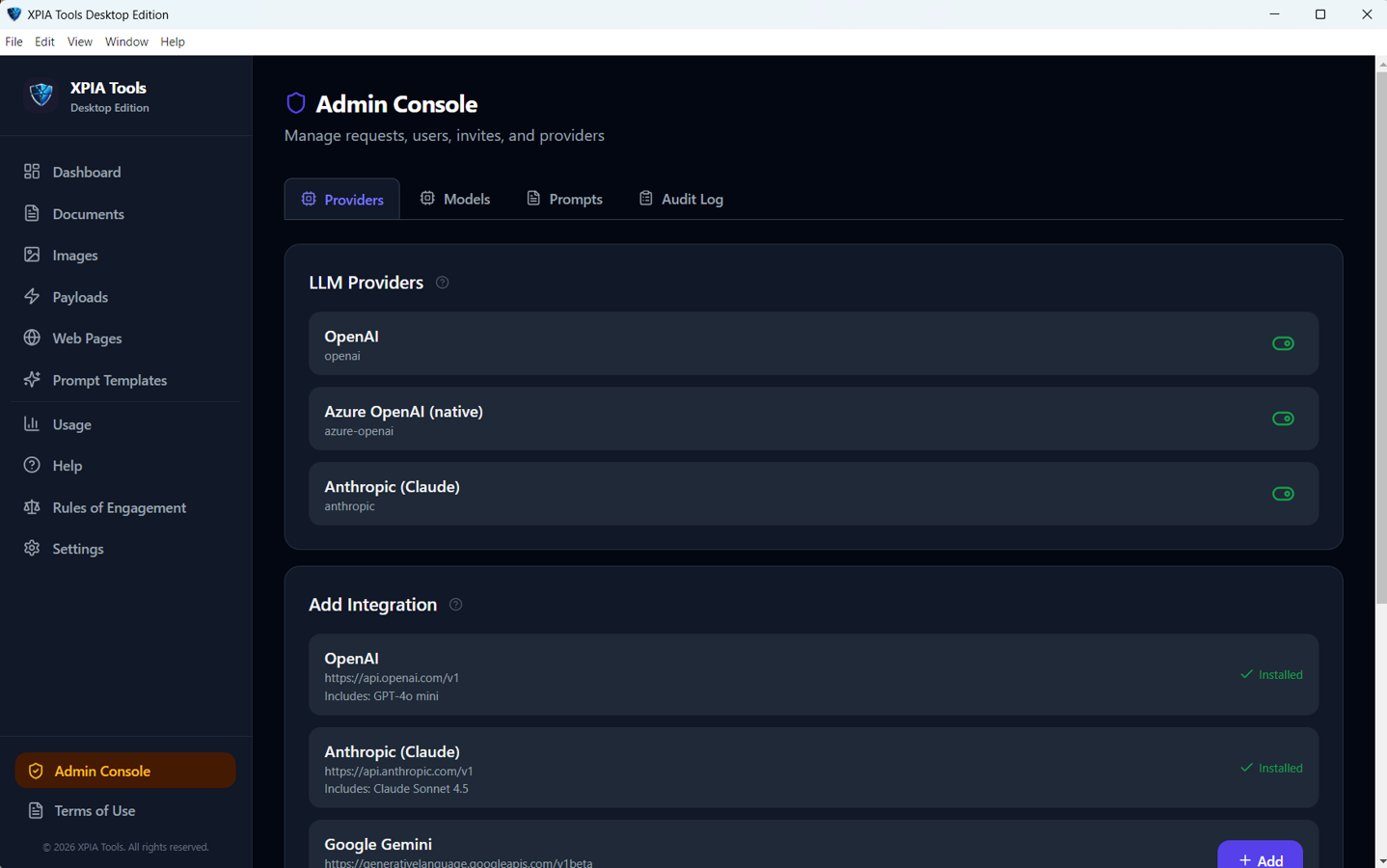
Task: Click the shield icon beside Admin Console heading
Action: tap(296, 103)
